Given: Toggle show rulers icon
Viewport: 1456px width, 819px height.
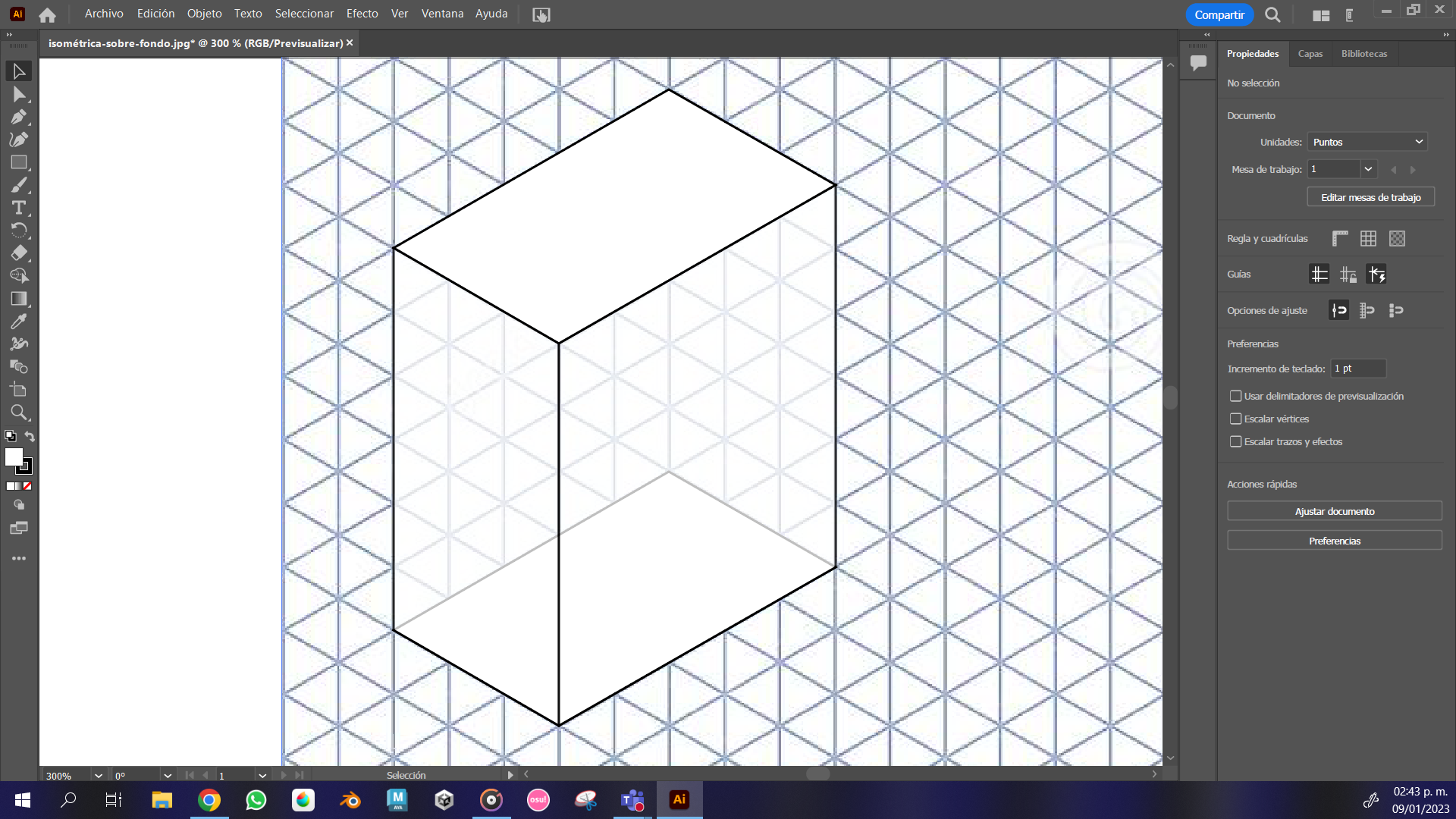Looking at the screenshot, I should point(1340,239).
